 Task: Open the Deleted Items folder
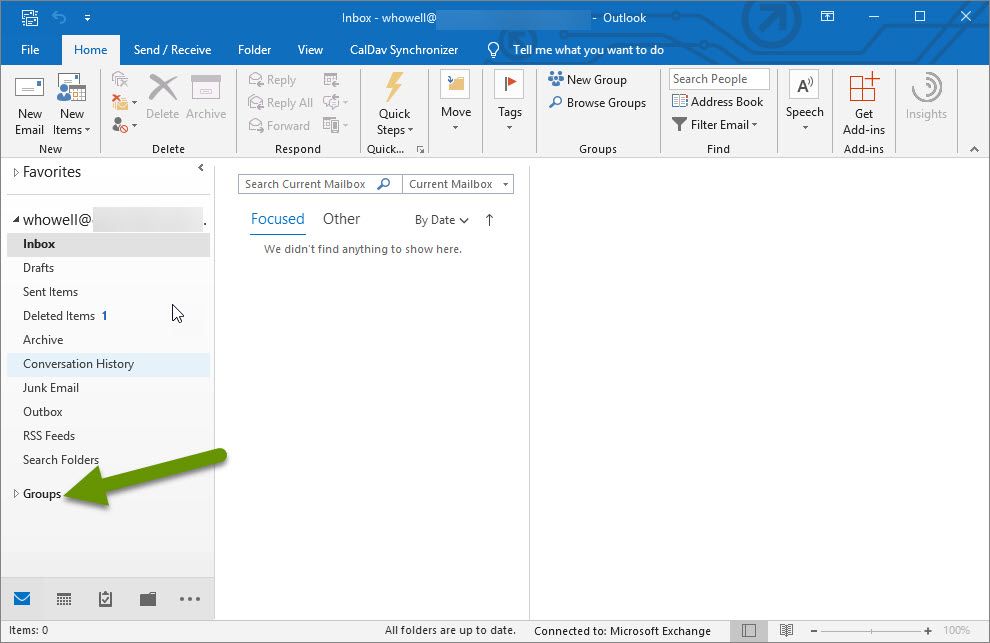click(x=59, y=316)
